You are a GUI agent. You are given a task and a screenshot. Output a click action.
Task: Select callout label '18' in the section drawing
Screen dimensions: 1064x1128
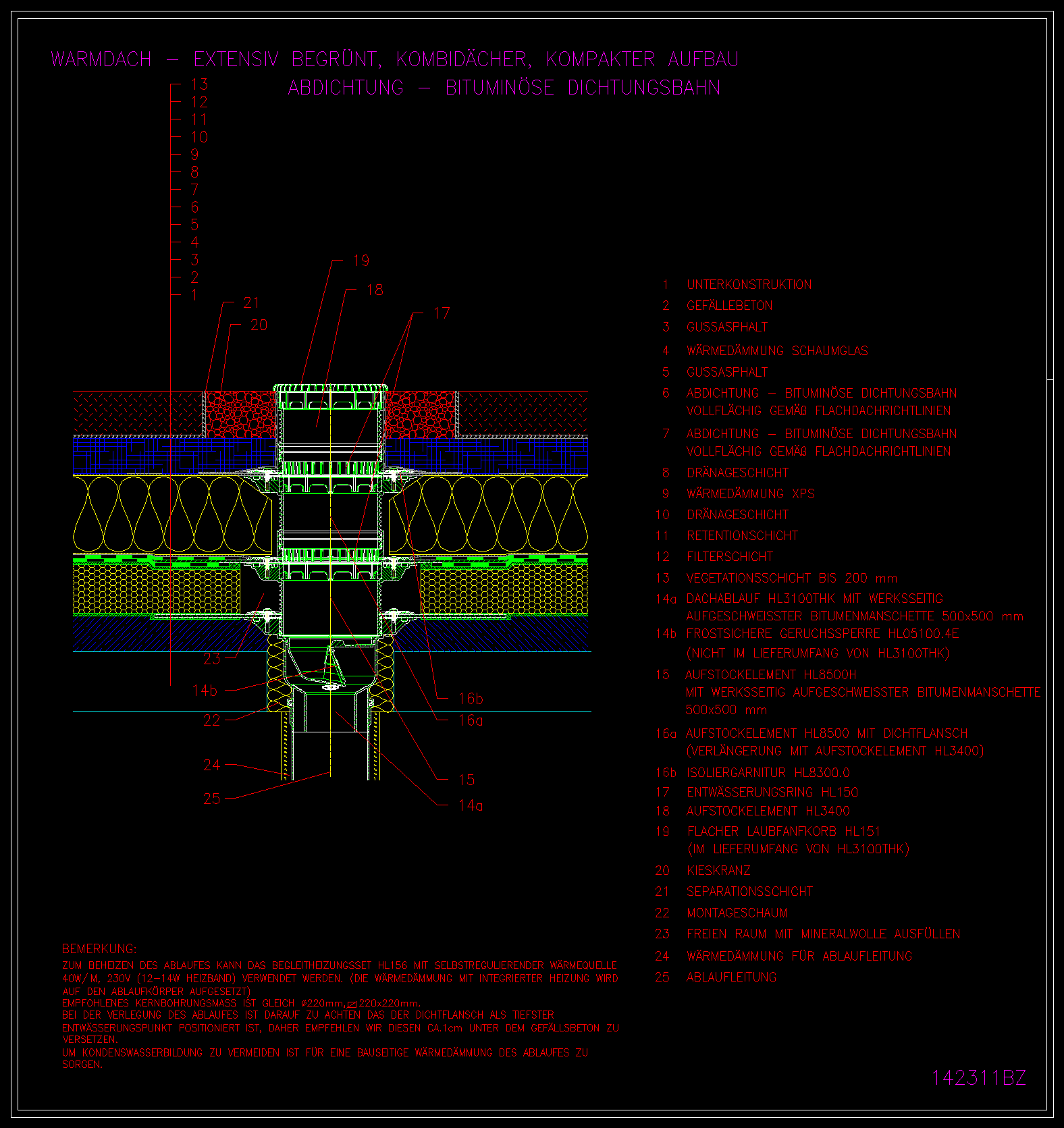[x=375, y=290]
